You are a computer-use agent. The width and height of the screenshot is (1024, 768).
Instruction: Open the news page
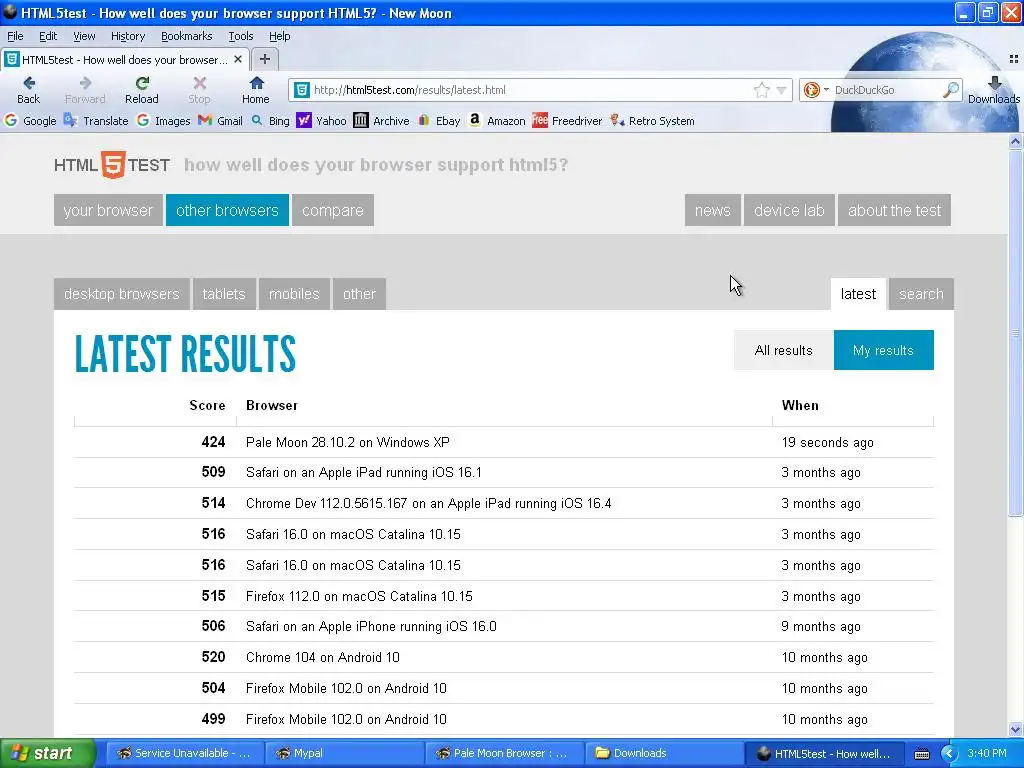point(712,210)
